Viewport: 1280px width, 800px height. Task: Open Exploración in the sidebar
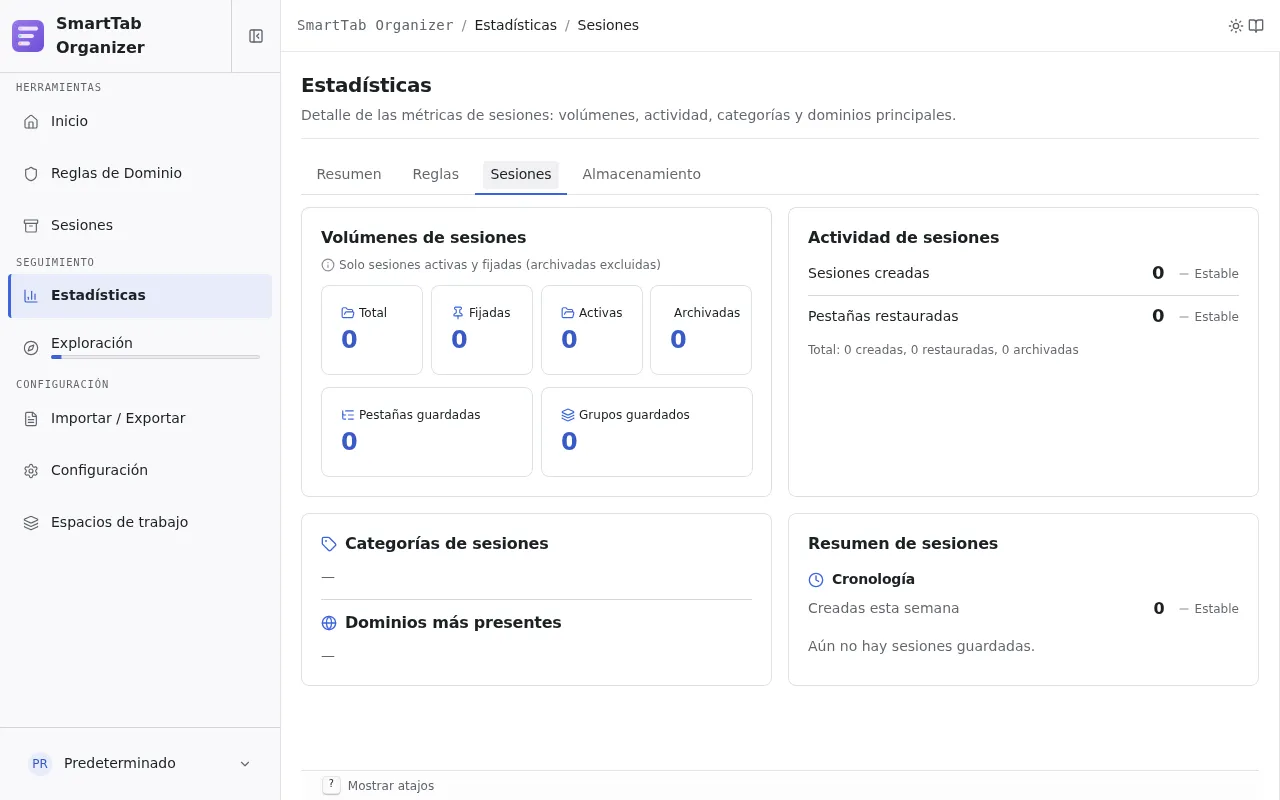click(x=140, y=347)
